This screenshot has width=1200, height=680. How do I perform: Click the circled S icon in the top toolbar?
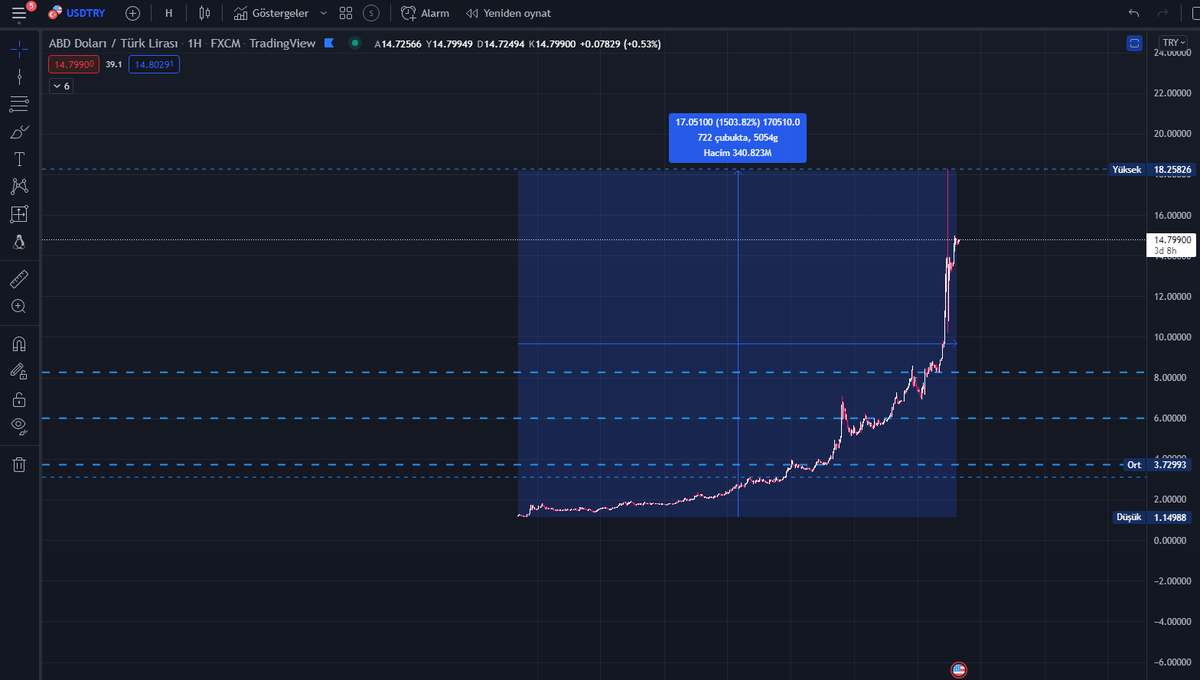(372, 13)
